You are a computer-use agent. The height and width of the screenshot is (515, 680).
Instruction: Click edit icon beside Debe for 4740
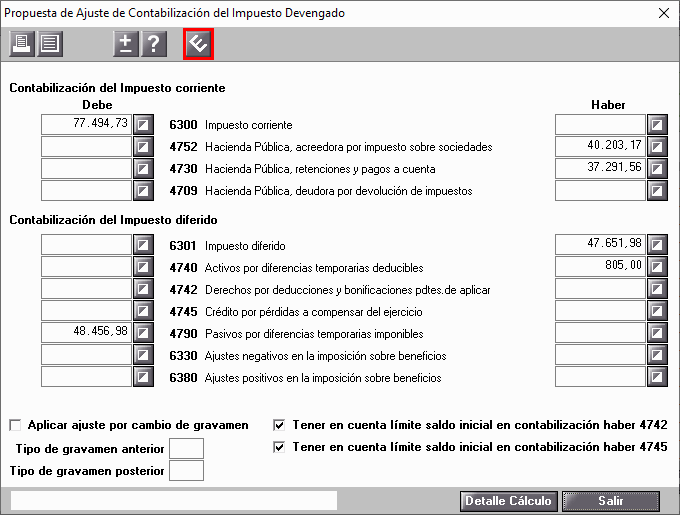pyautogui.click(x=144, y=267)
